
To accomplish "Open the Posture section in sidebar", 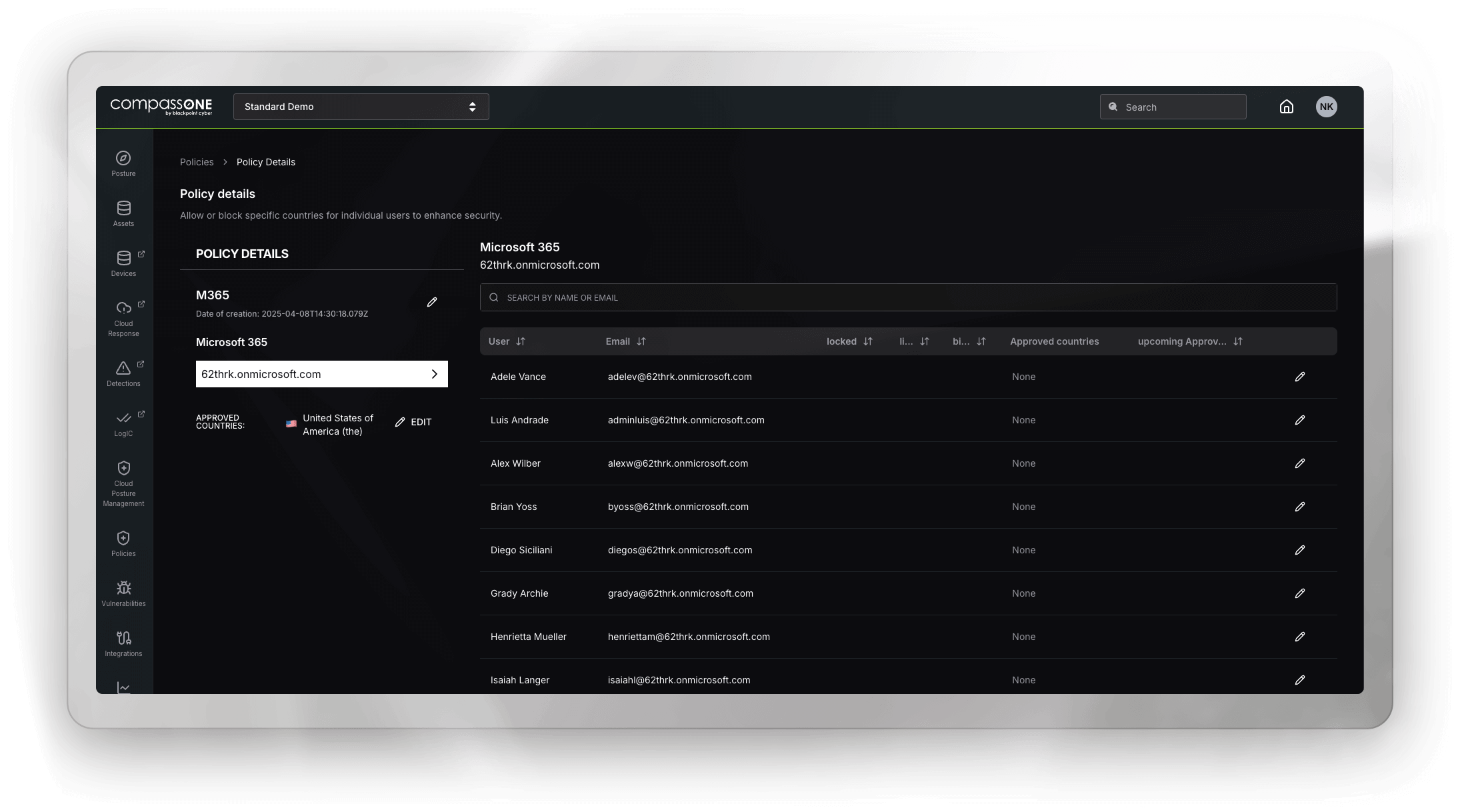I will [123, 164].
